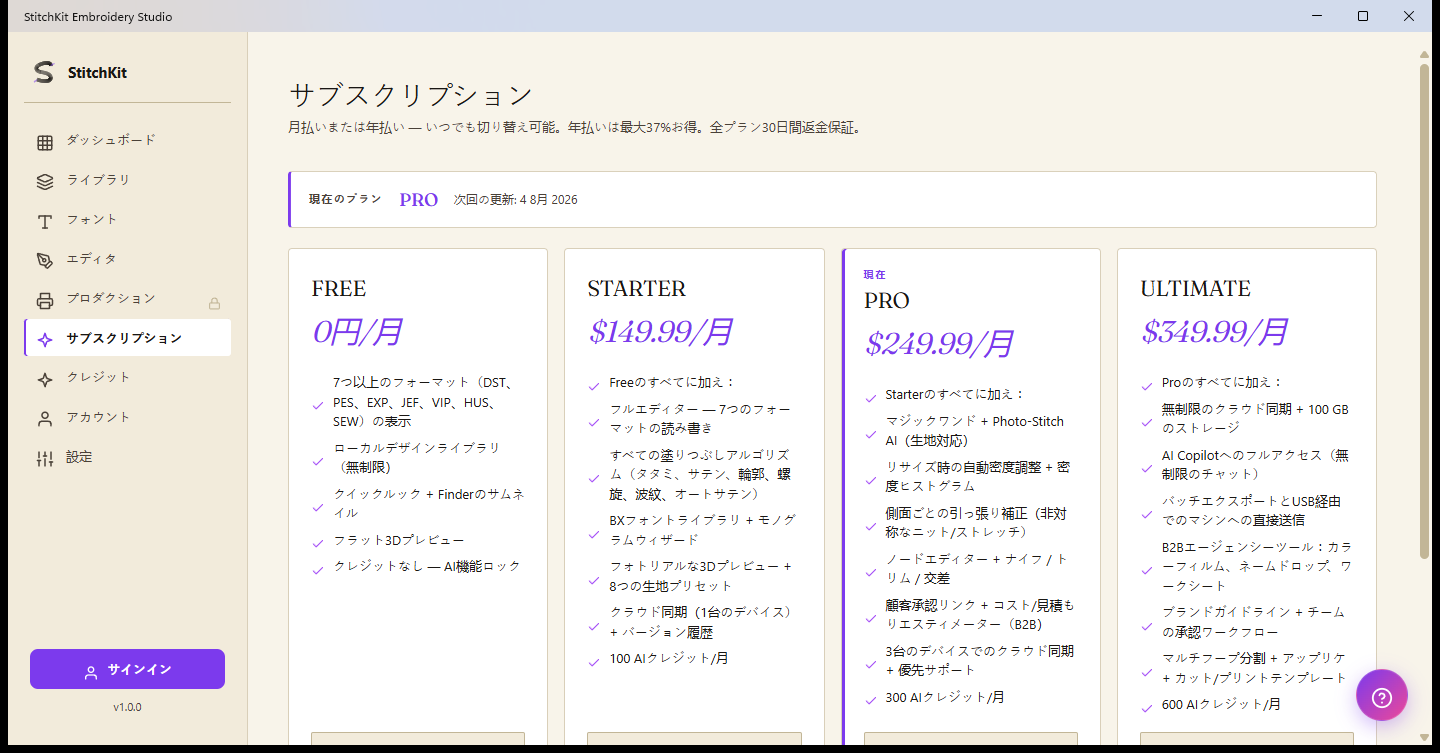Click 次回の更新: 4 8月 2026 text

click(515, 200)
